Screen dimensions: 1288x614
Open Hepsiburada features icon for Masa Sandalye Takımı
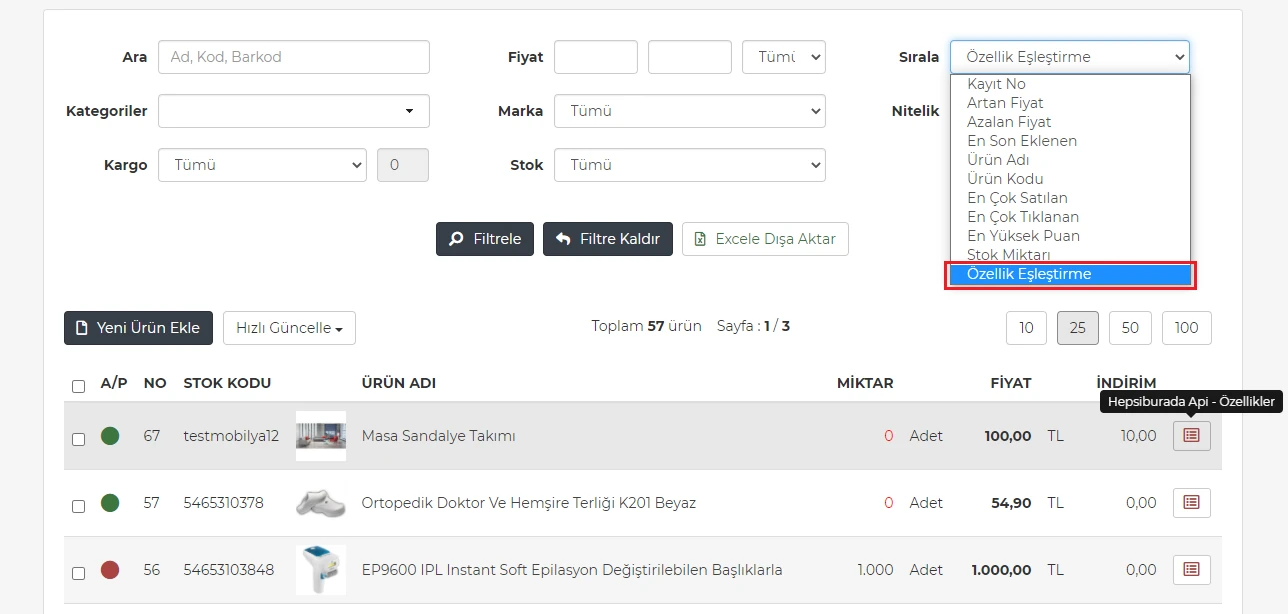click(x=1191, y=436)
